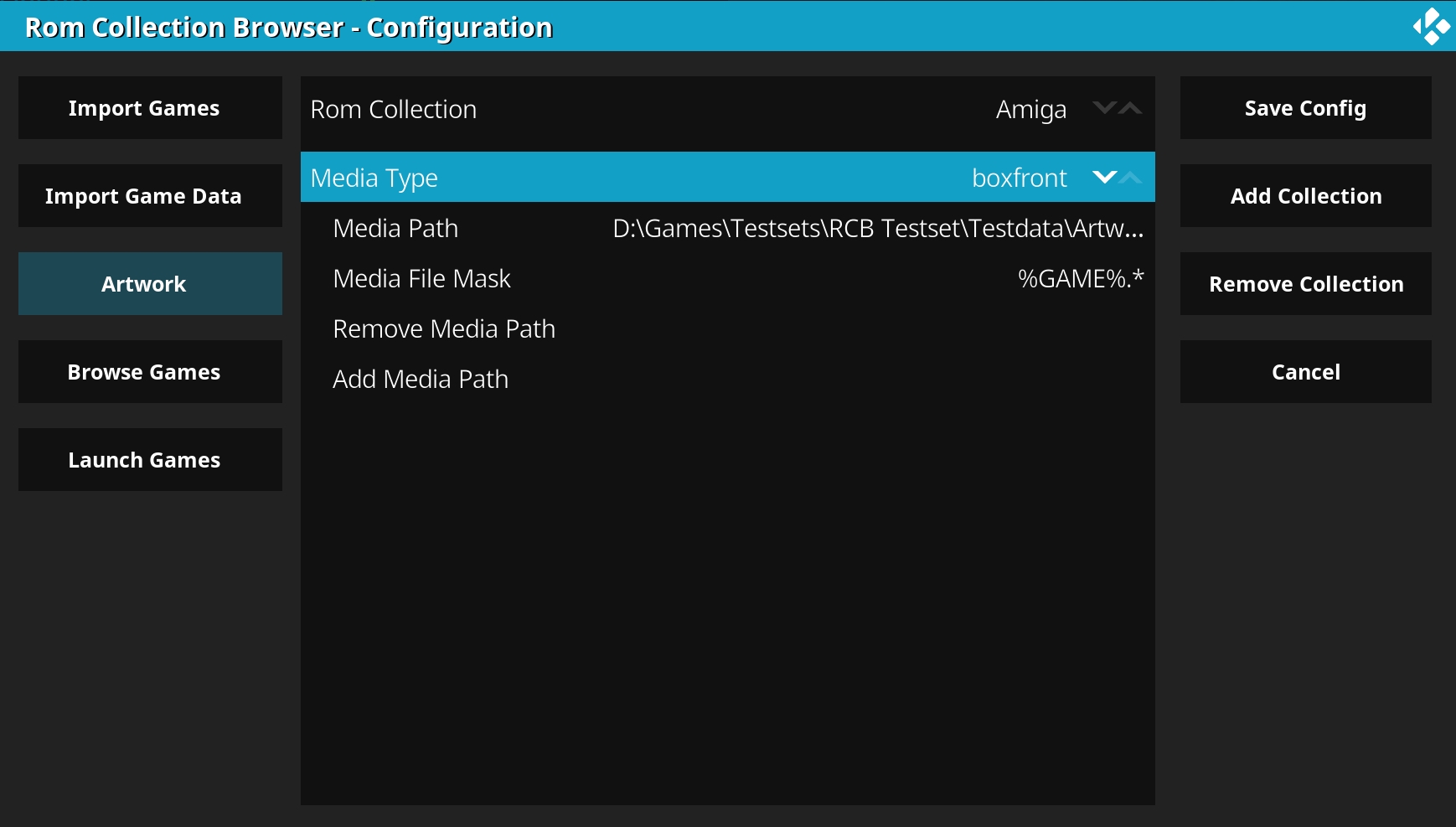Select the Artwork tab
Viewport: 1456px width, 827px height.
(x=150, y=284)
